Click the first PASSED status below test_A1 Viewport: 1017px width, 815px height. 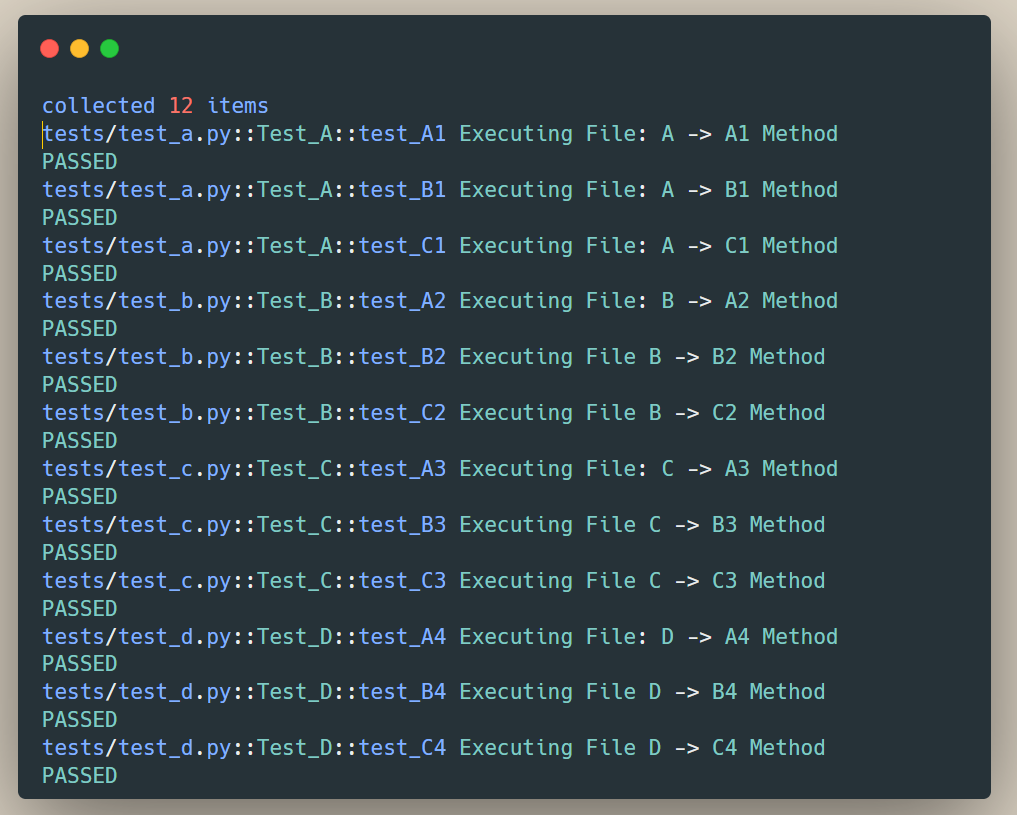point(78,161)
